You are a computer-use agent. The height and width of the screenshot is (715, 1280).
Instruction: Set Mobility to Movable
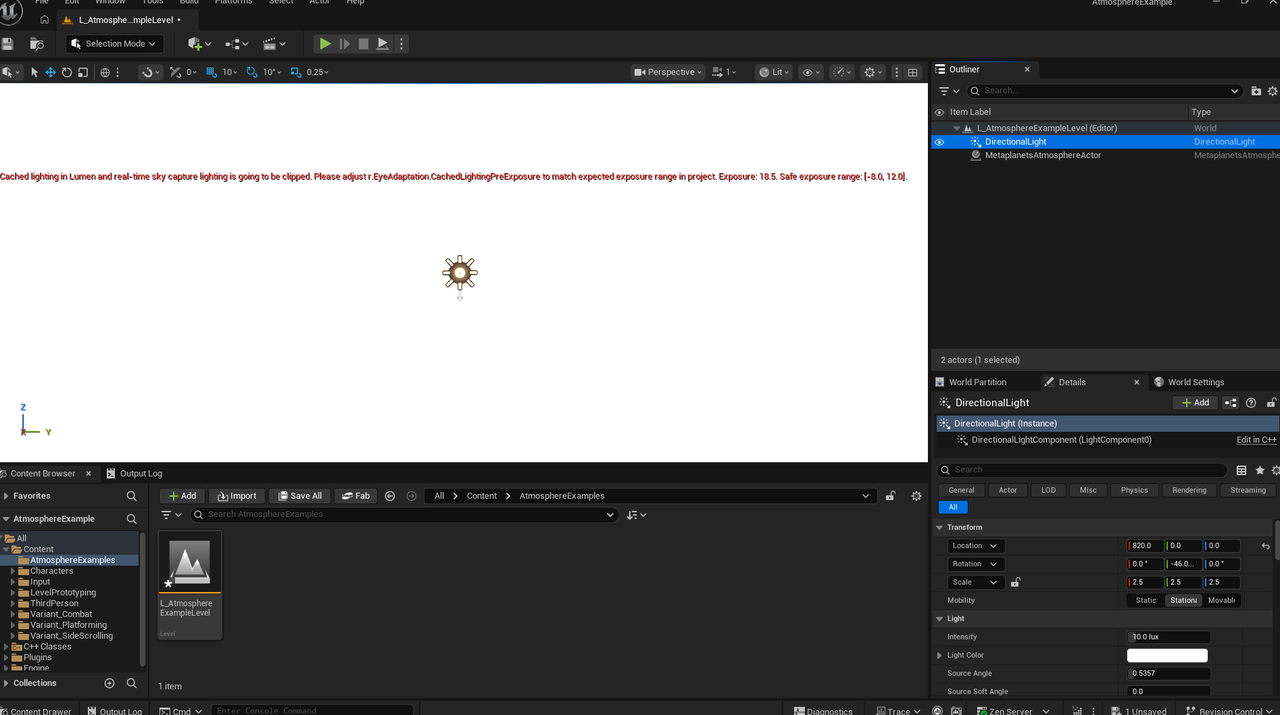tap(1221, 600)
